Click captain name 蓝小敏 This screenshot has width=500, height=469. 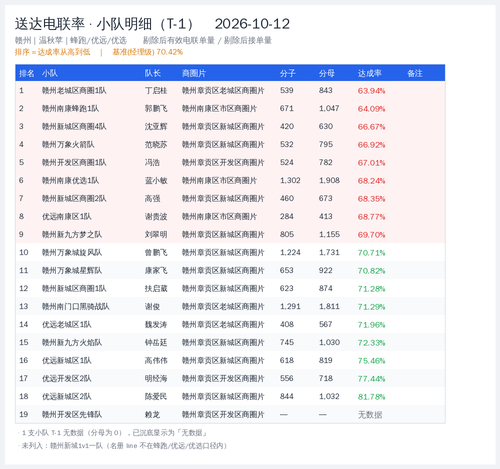pyautogui.click(x=156, y=180)
